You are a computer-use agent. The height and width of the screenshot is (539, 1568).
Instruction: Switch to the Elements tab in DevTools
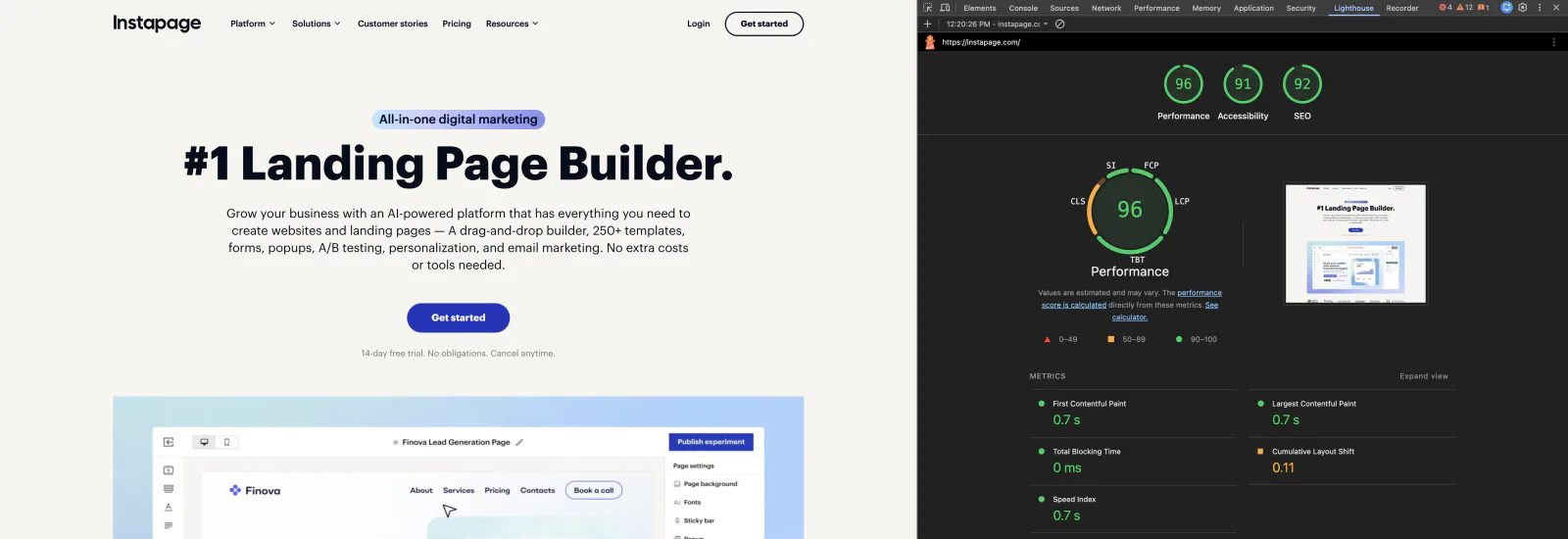980,8
